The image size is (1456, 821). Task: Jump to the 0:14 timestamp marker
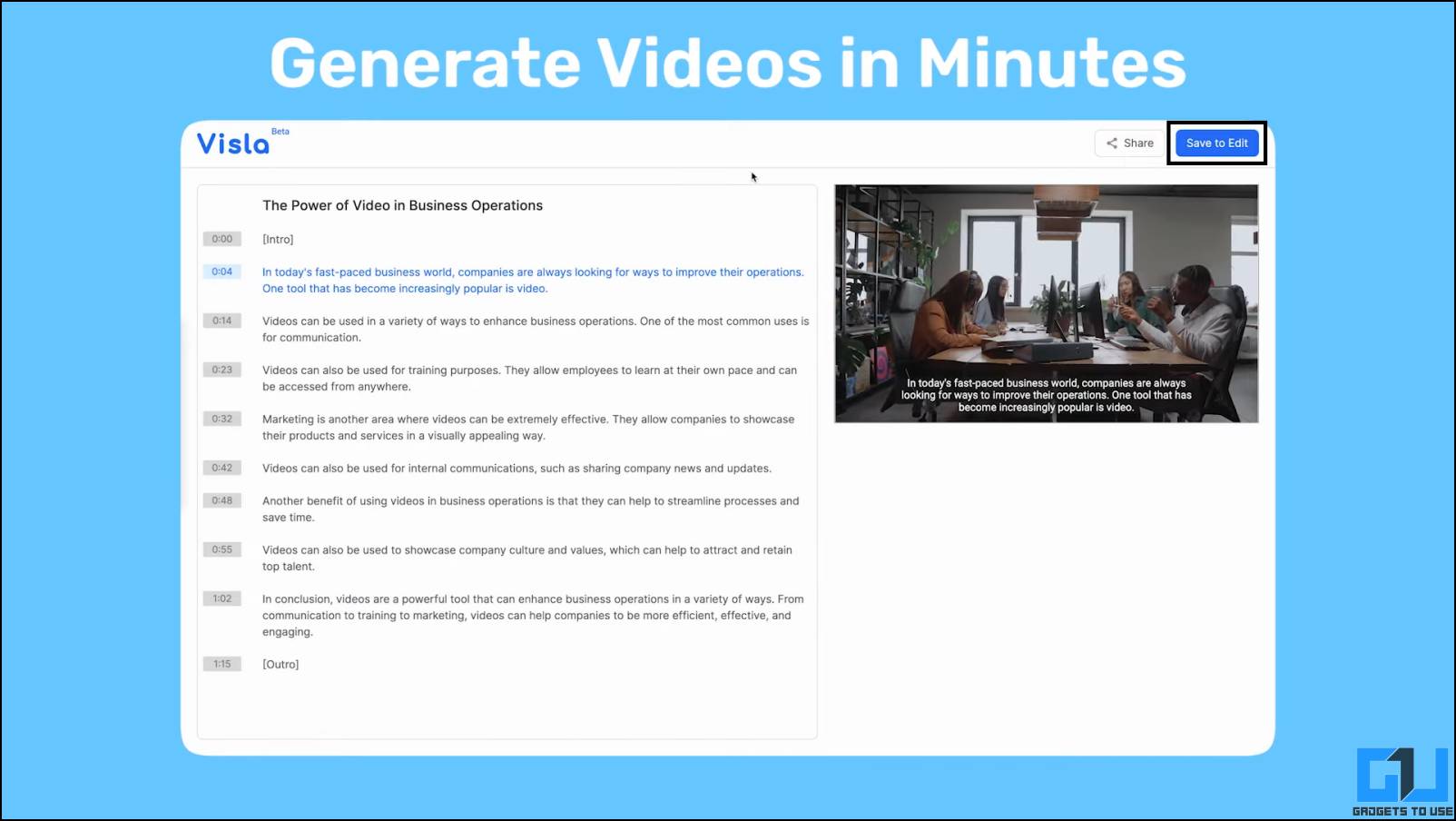pos(222,321)
